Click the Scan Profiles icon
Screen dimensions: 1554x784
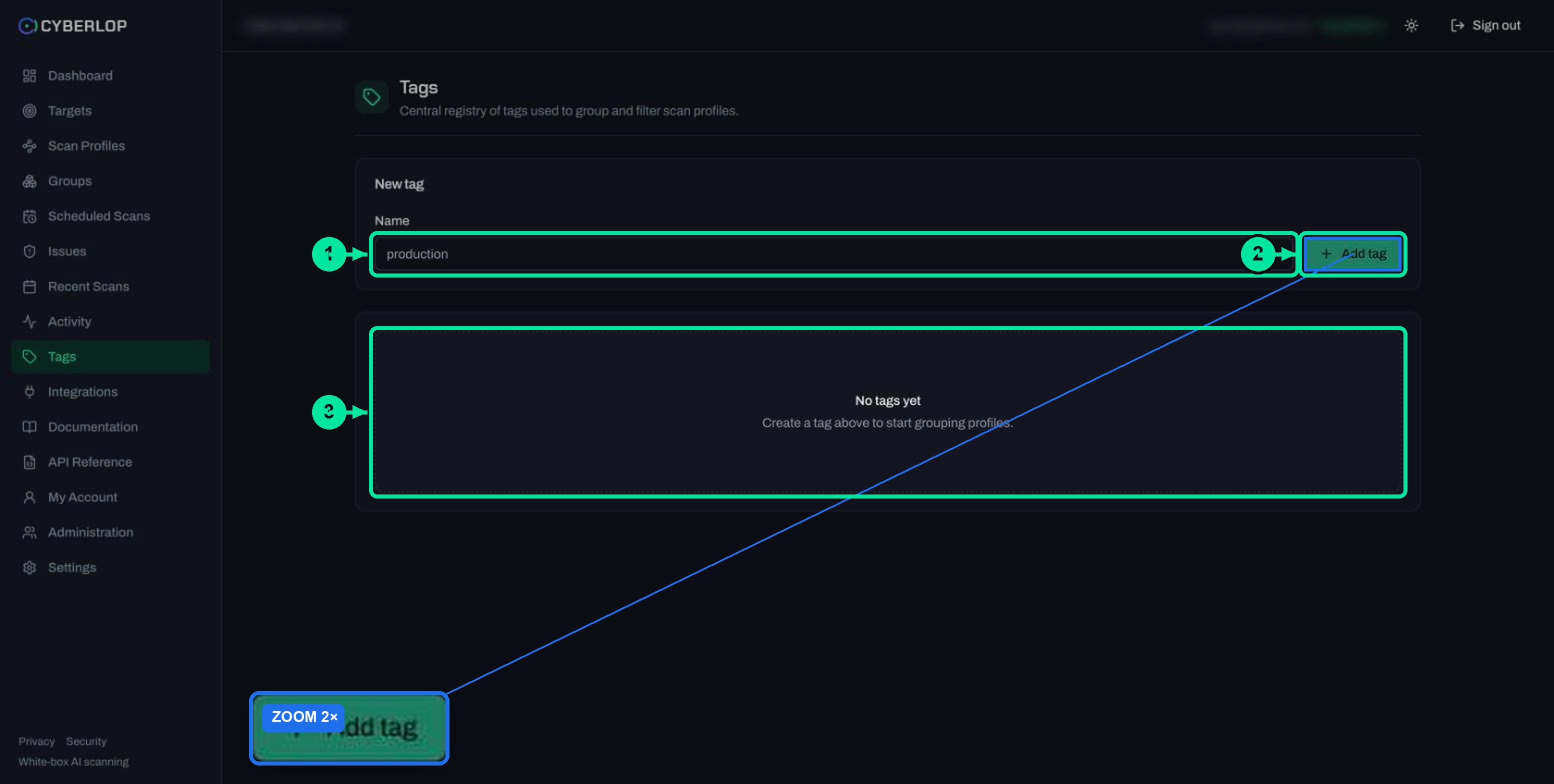(29, 146)
